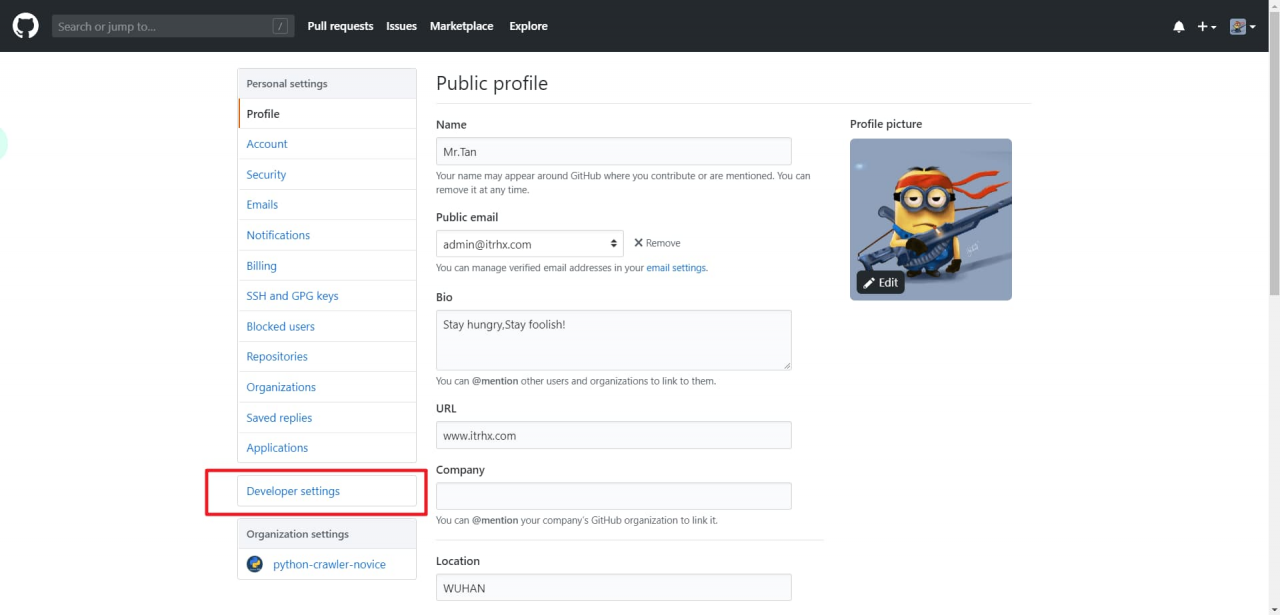The width and height of the screenshot is (1280, 615).
Task: Select SSH and GPG keys settings
Action: pos(292,296)
